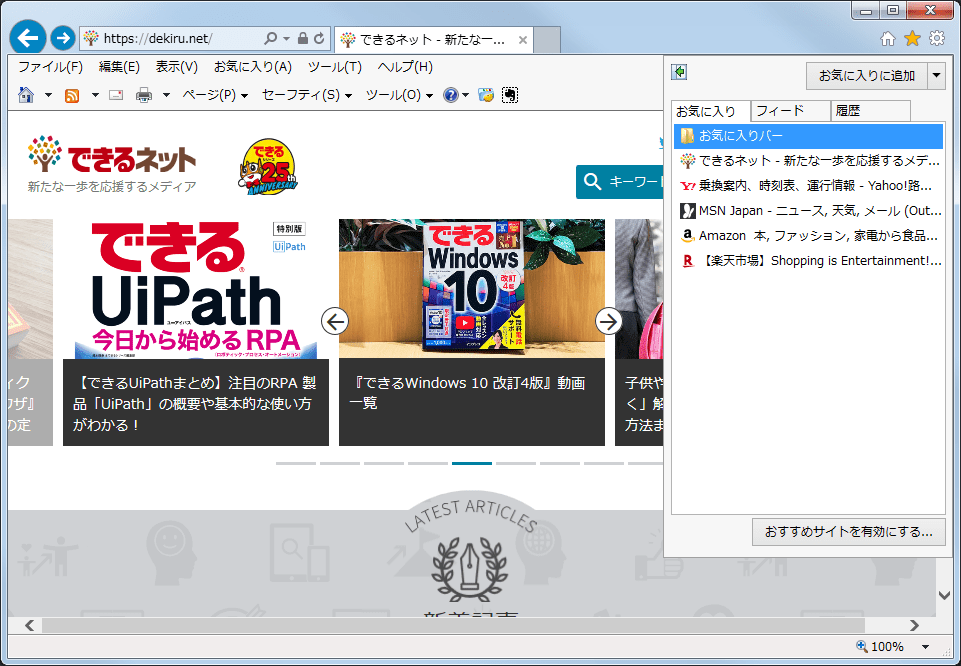
Task: Select the active carousel indicator bar
Action: 471,463
